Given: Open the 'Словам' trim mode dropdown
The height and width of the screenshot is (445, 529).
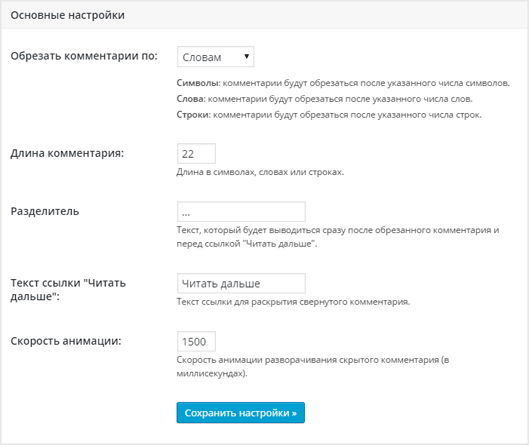Looking at the screenshot, I should click(216, 57).
